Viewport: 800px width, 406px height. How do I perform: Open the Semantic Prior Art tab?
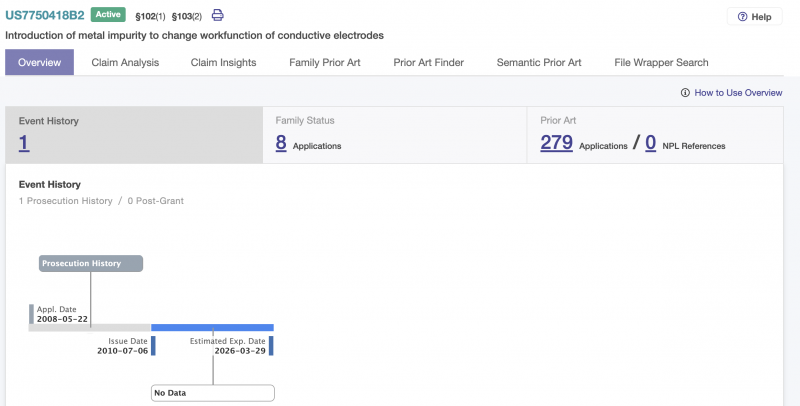tap(539, 62)
